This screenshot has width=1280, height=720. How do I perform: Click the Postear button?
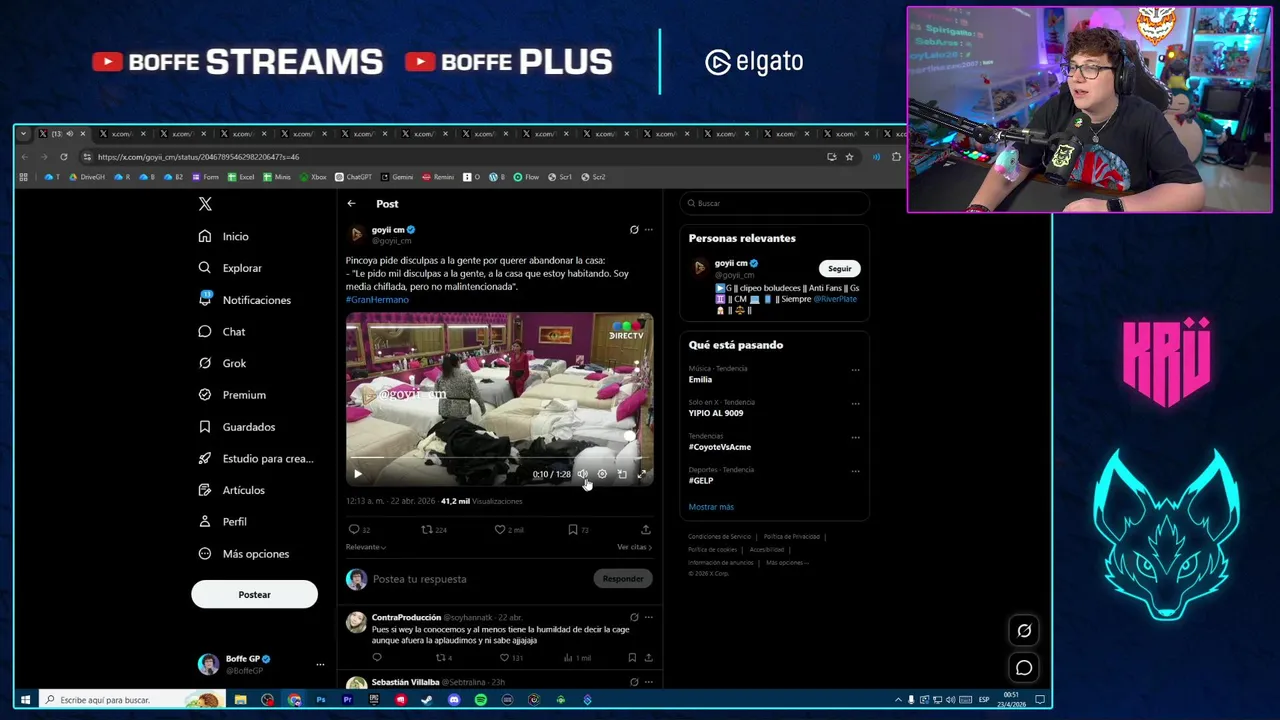(x=254, y=595)
